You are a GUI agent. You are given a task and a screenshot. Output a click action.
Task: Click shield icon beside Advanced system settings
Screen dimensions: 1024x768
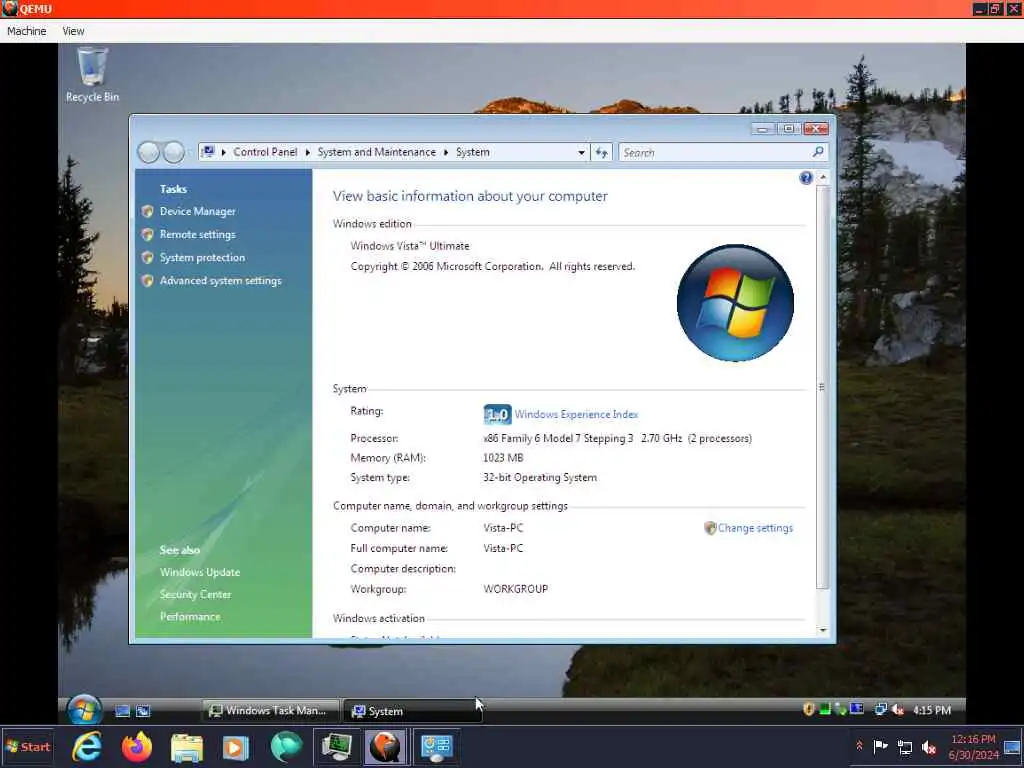(x=148, y=280)
